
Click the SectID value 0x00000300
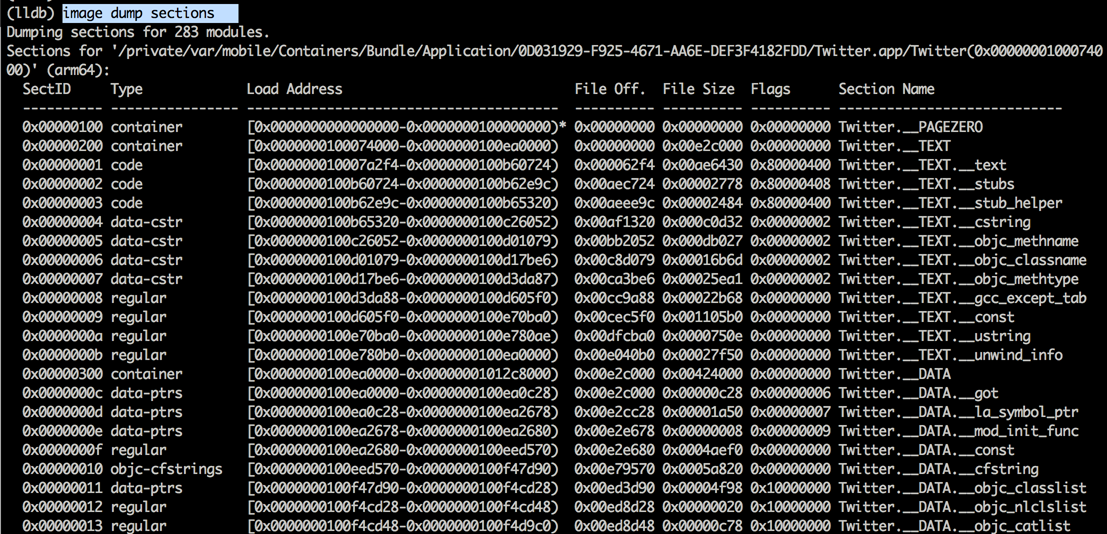point(62,374)
